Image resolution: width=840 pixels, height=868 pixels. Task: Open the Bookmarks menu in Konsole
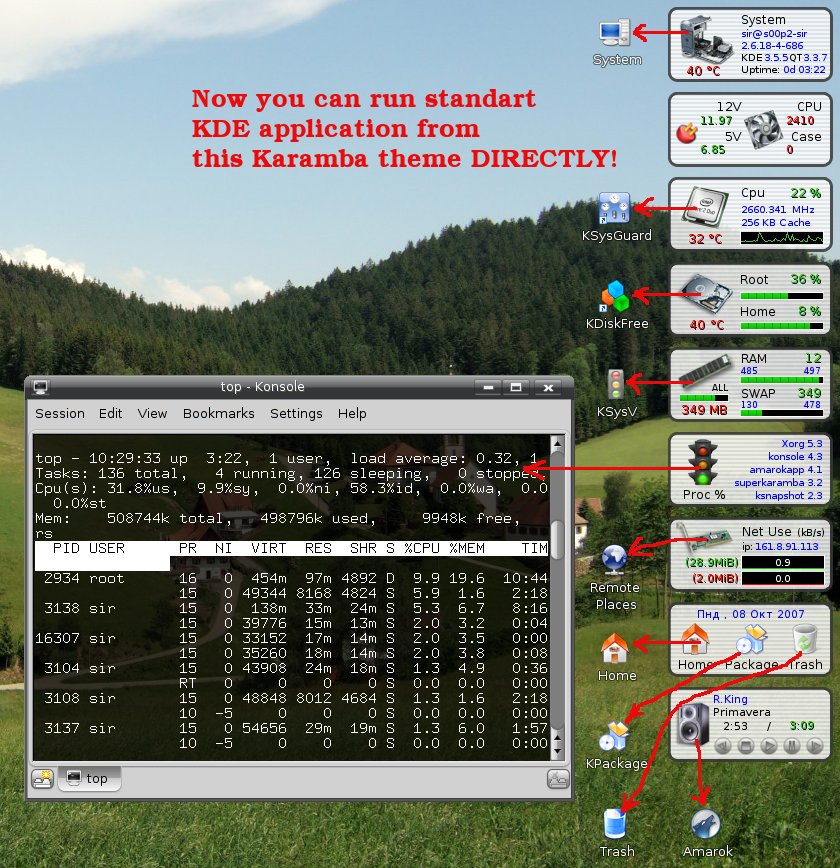[x=219, y=414]
